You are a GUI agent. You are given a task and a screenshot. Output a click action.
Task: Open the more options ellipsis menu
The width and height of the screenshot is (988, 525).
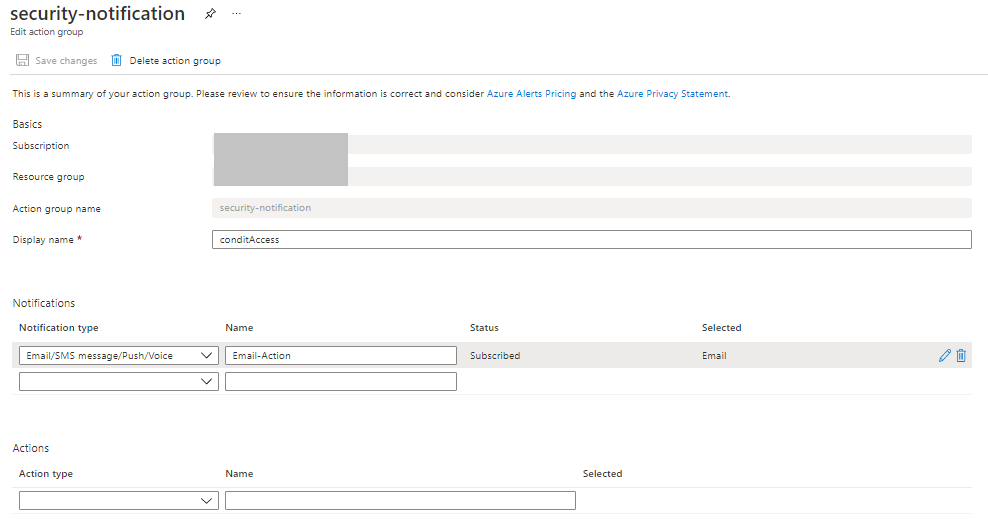coord(237,15)
